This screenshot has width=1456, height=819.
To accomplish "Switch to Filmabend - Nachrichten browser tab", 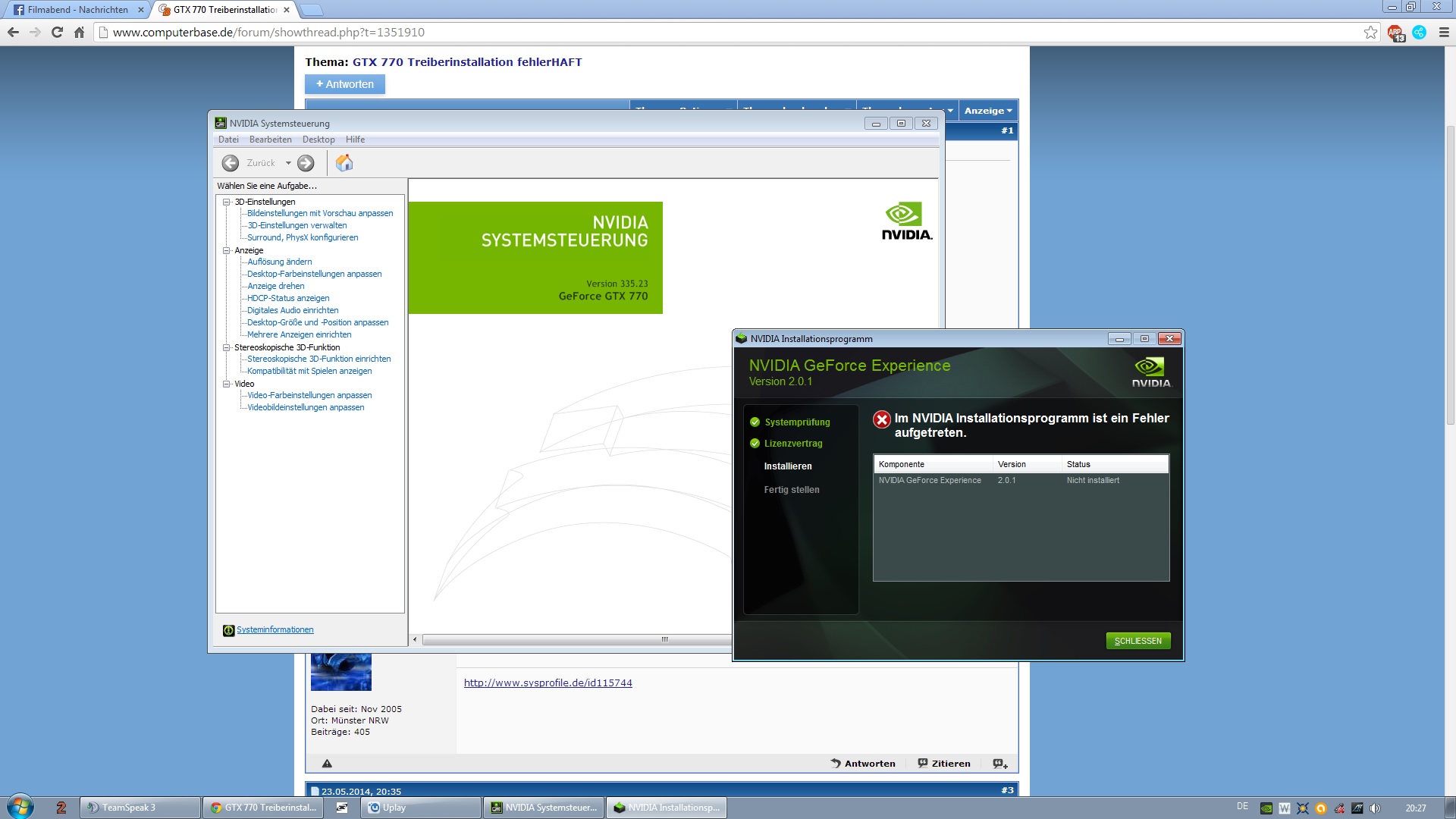I will pyautogui.click(x=77, y=10).
